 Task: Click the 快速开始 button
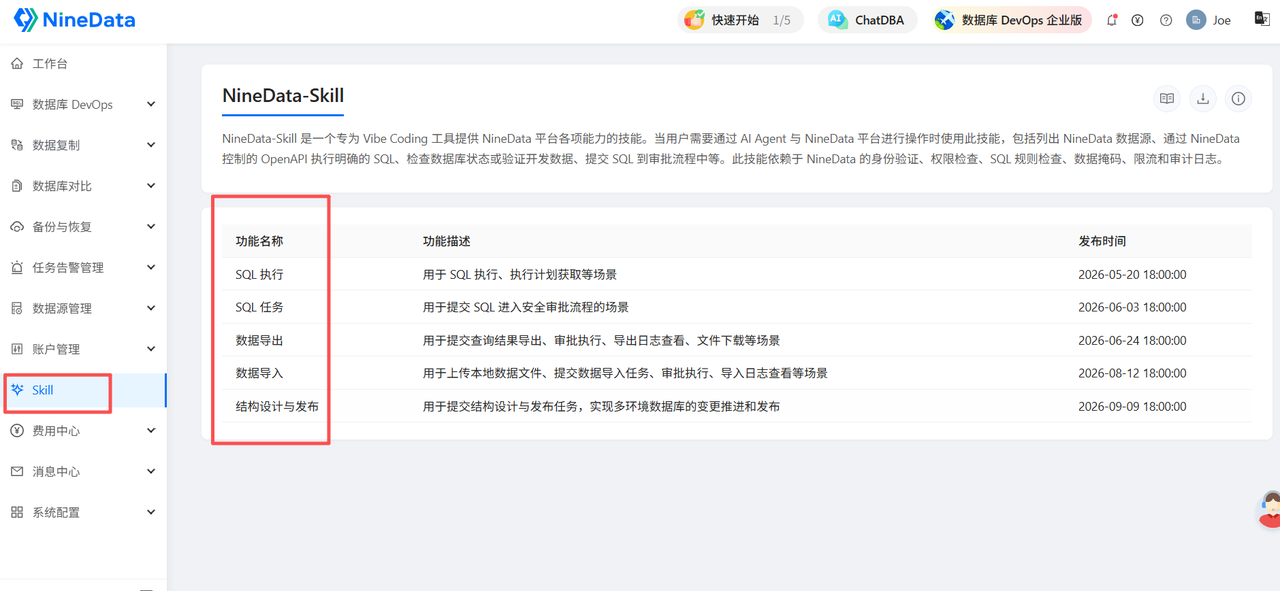(x=740, y=20)
